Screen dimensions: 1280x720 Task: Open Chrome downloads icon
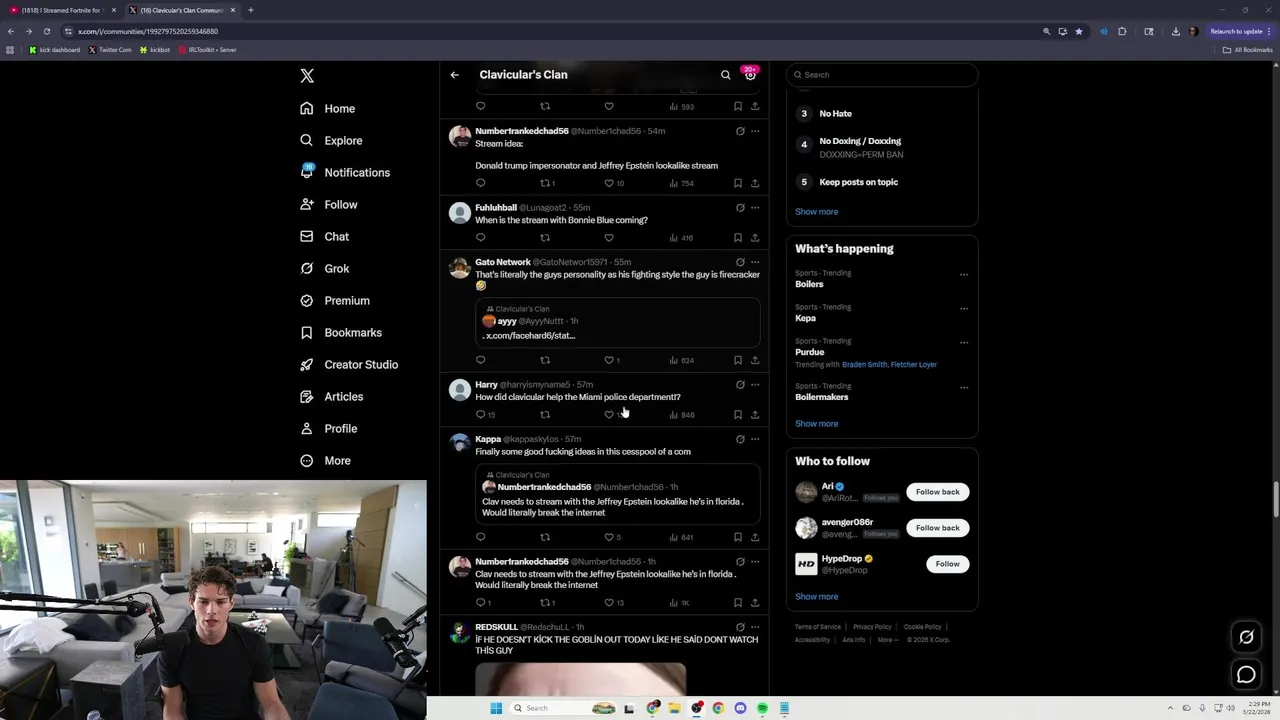coord(1175,31)
